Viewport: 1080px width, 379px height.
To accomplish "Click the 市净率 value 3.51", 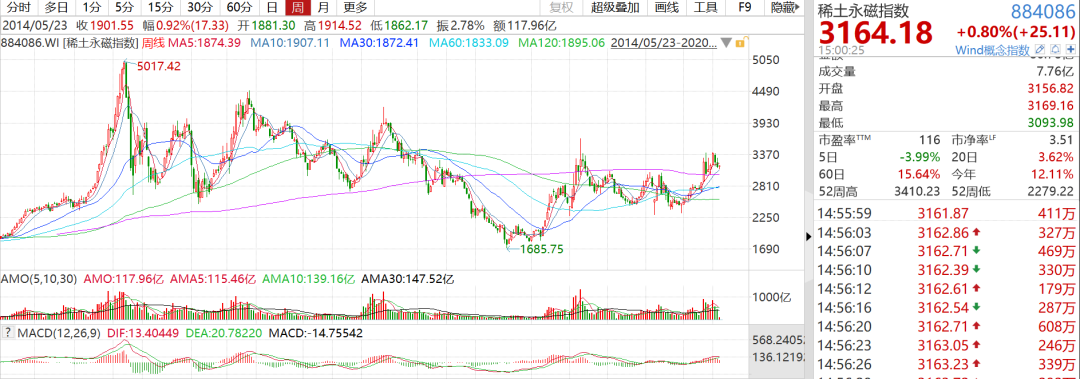I will [1061, 140].
